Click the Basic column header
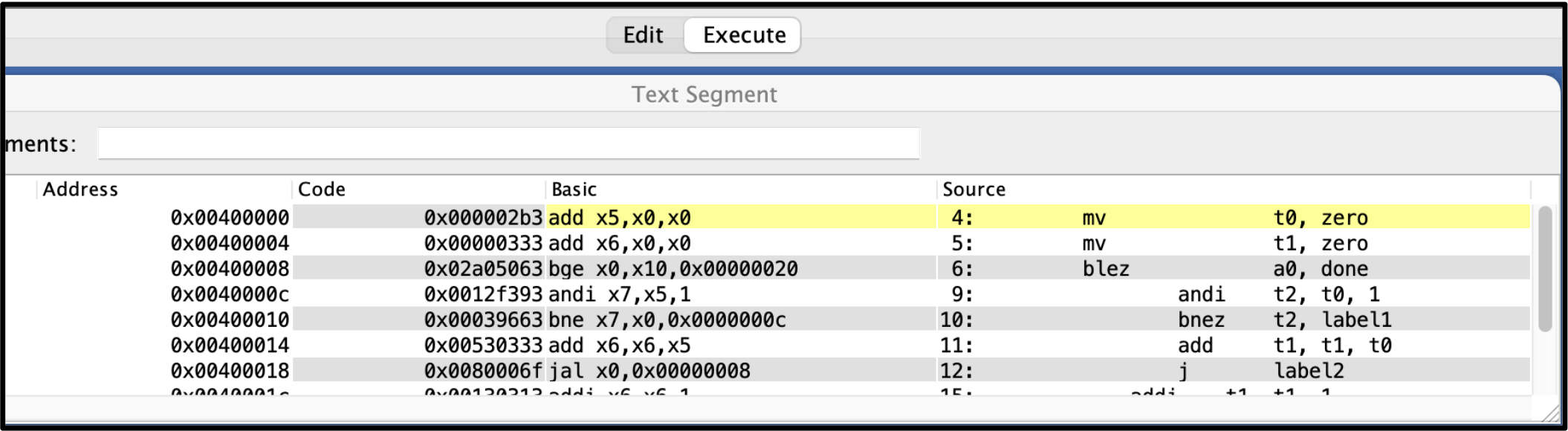1568x431 pixels. (x=574, y=189)
